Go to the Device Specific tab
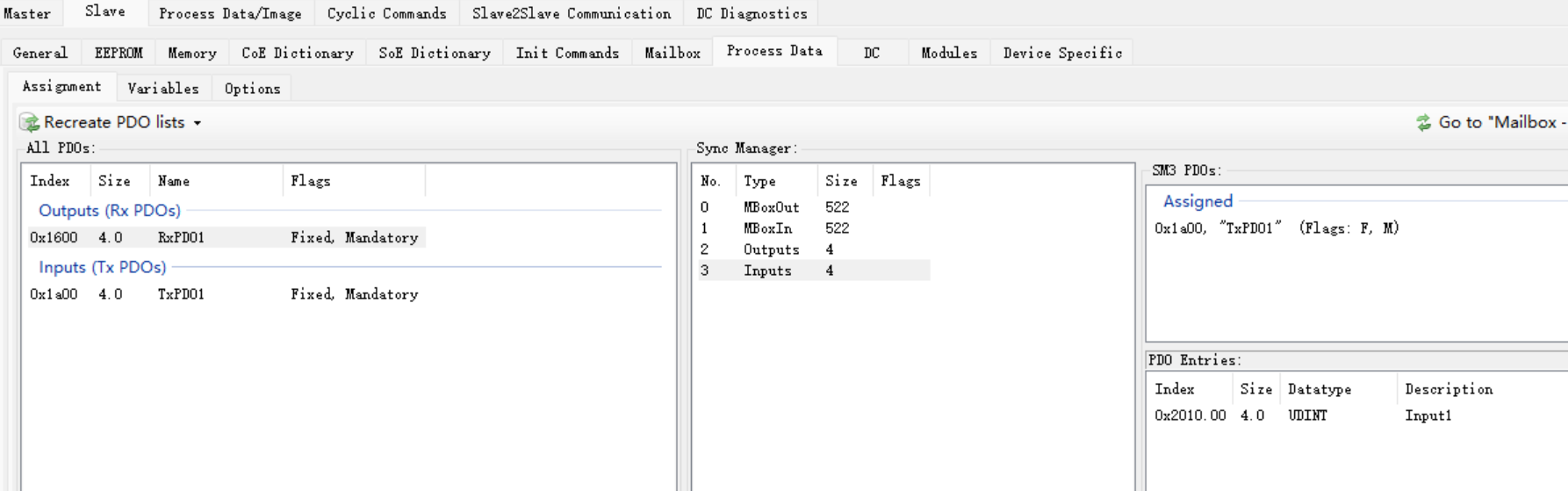The image size is (1568, 491). pos(1061,53)
